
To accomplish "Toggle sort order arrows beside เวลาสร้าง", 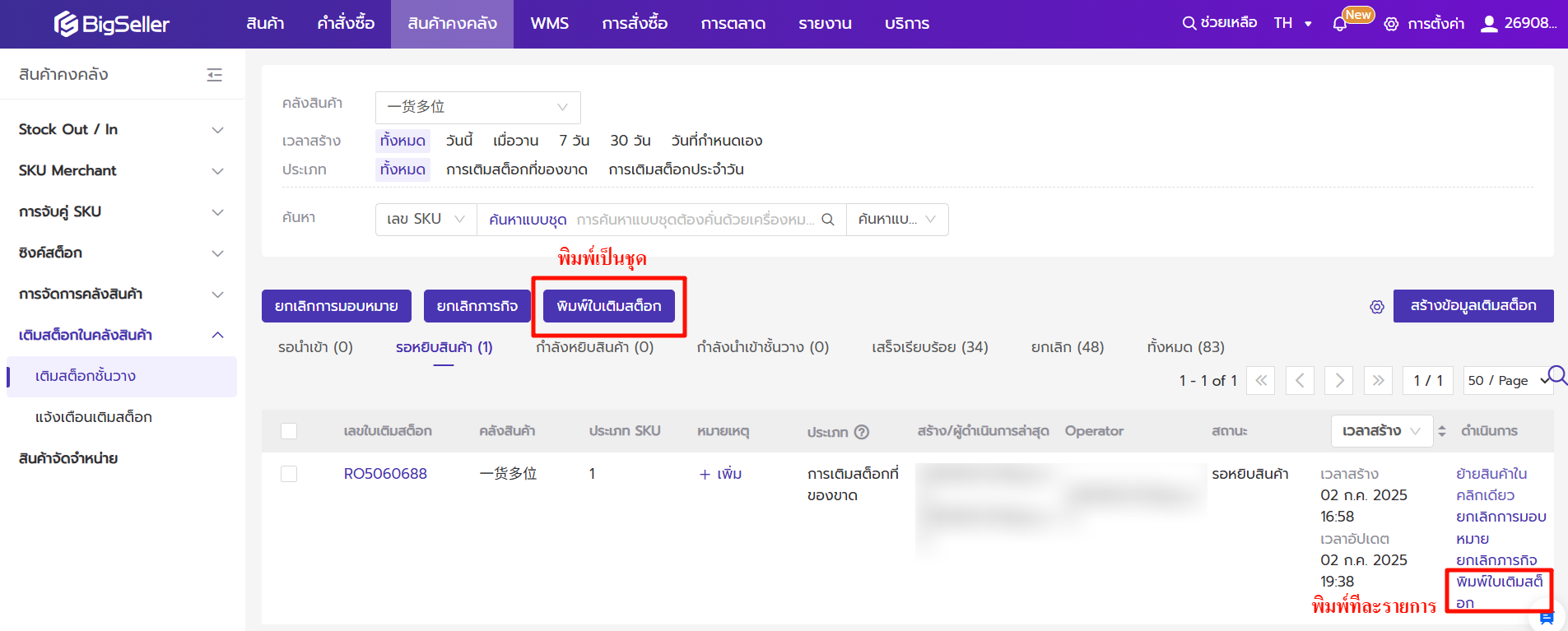I will click(x=1442, y=431).
